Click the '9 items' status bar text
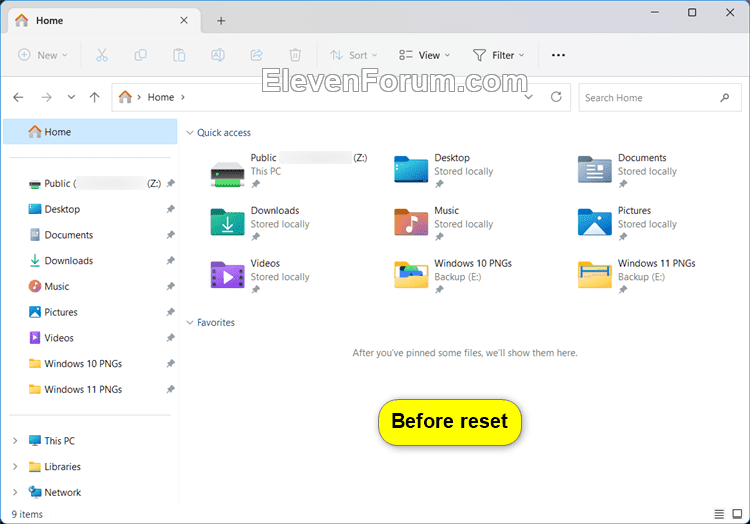Screen dimensions: 750x524 pyautogui.click(x=27, y=514)
